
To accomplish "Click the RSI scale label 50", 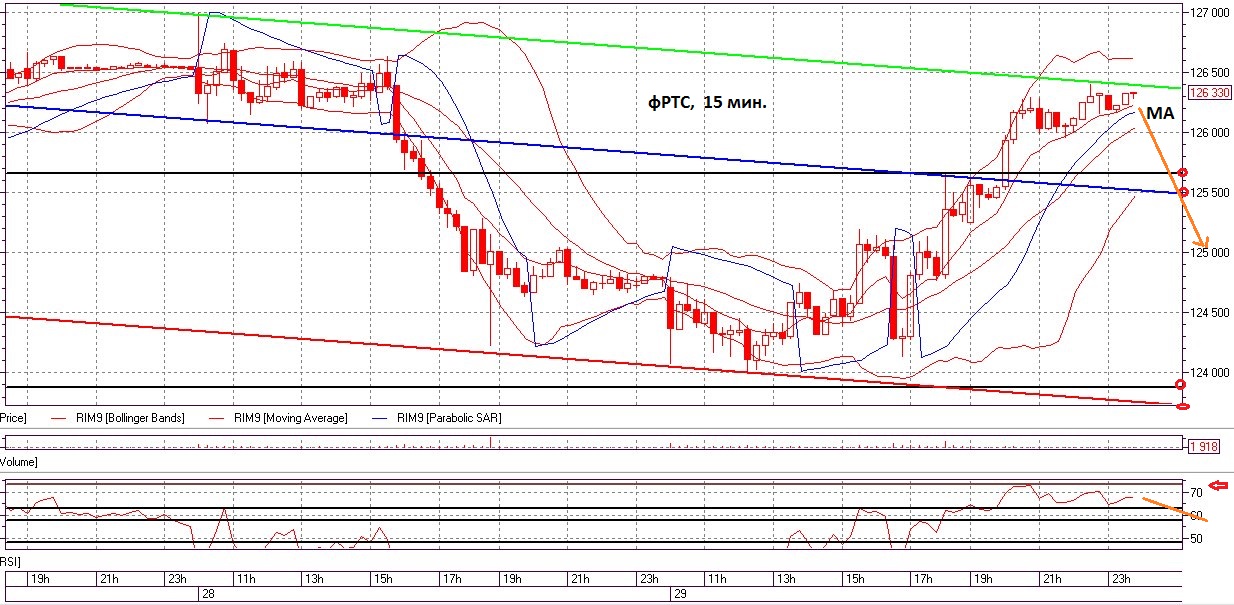I will coord(1195,539).
